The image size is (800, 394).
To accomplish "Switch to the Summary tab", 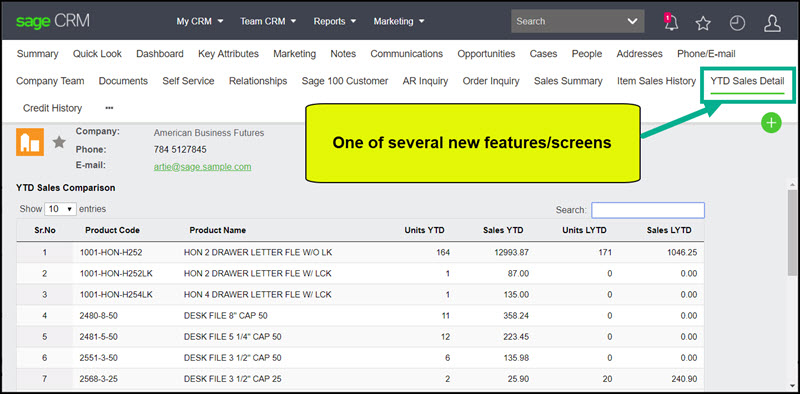I will pos(37,54).
